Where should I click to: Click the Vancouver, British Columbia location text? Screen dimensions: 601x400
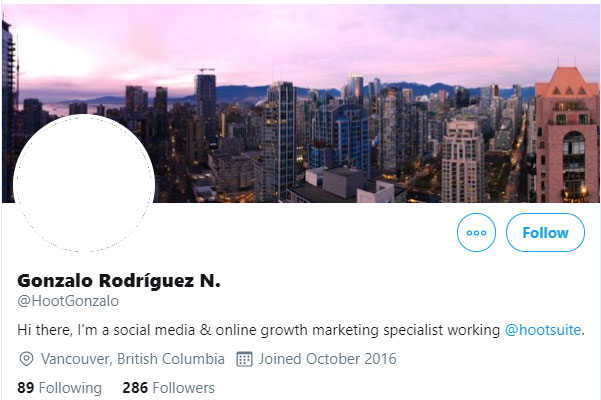(133, 359)
